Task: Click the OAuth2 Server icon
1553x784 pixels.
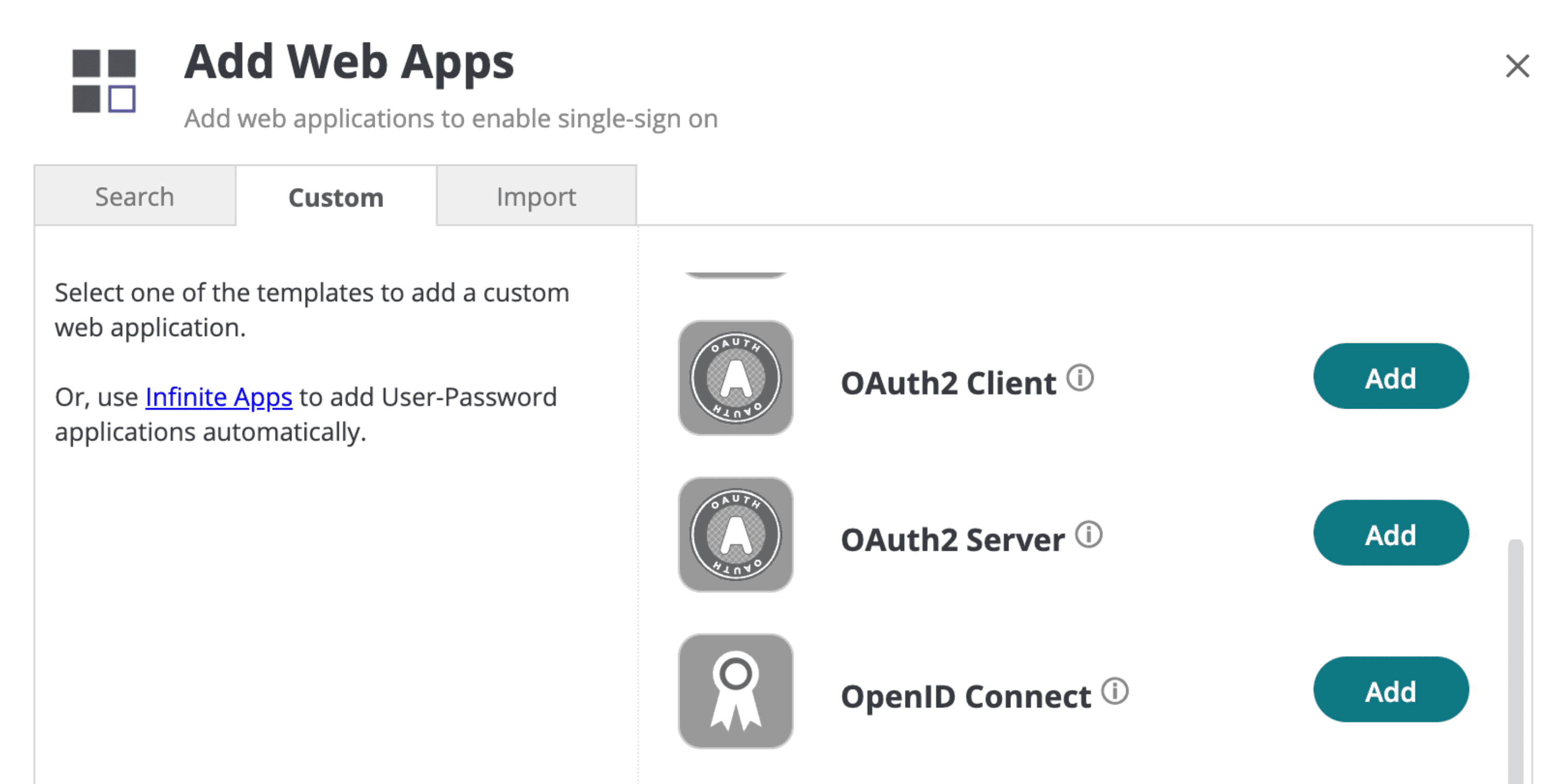Action: [x=736, y=534]
